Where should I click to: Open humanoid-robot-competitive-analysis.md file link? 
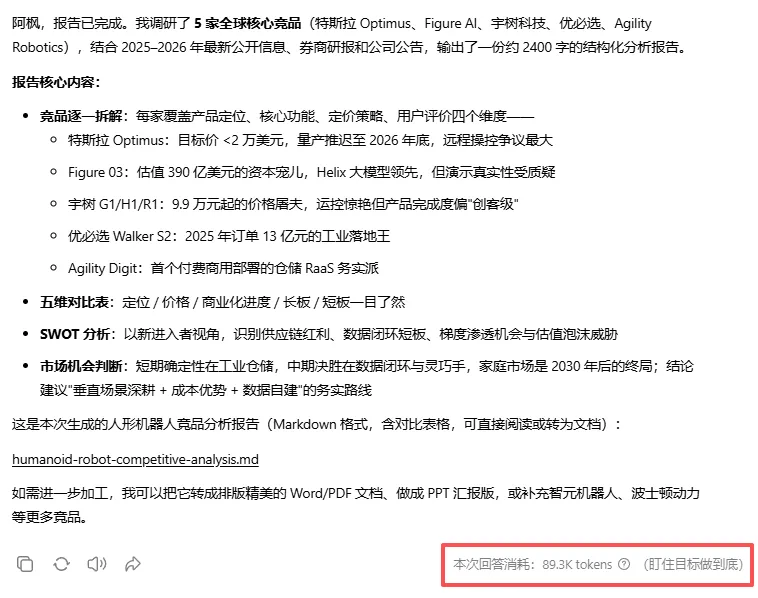pyautogui.click(x=135, y=459)
